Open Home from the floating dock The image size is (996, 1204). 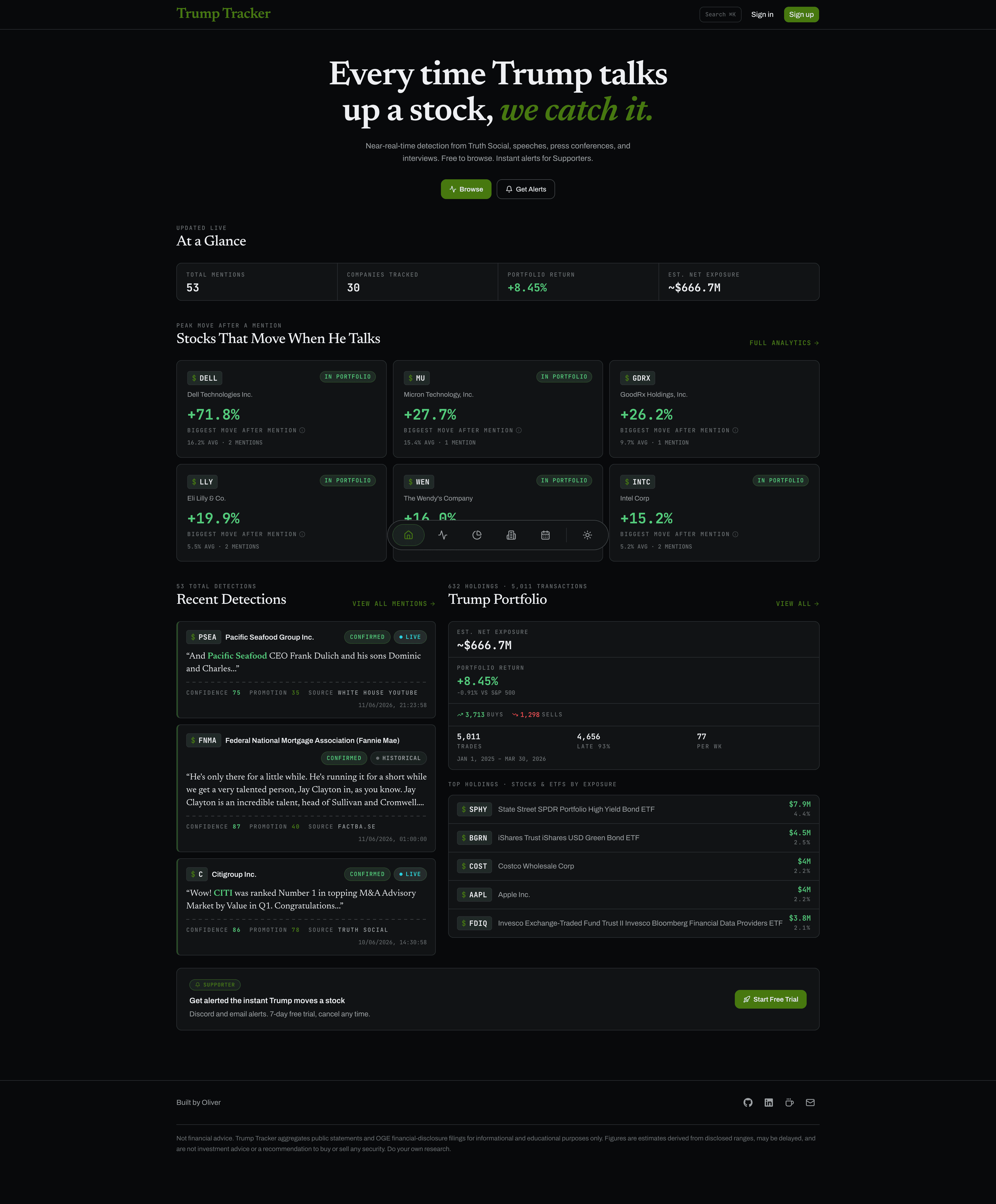point(408,535)
